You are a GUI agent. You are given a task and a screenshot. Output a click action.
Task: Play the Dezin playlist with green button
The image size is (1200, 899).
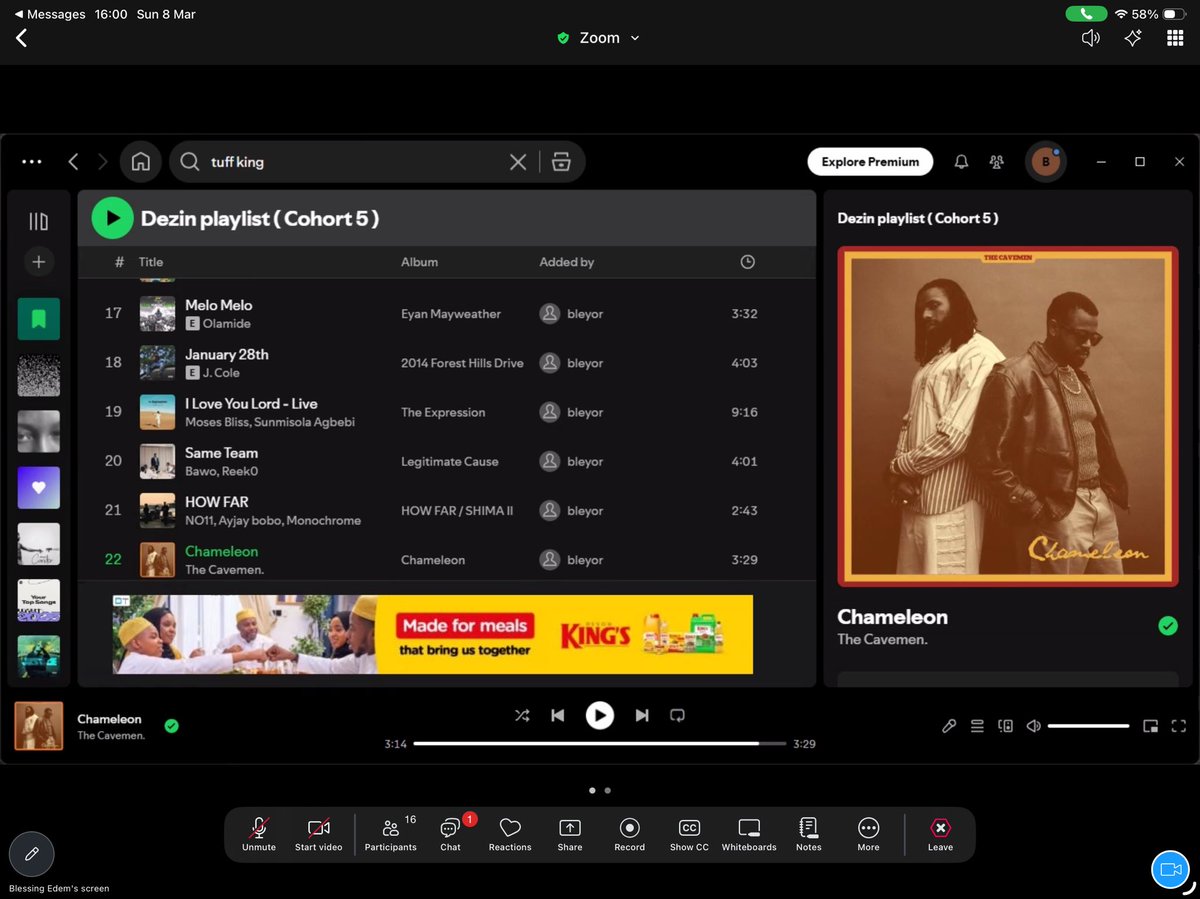(x=112, y=218)
